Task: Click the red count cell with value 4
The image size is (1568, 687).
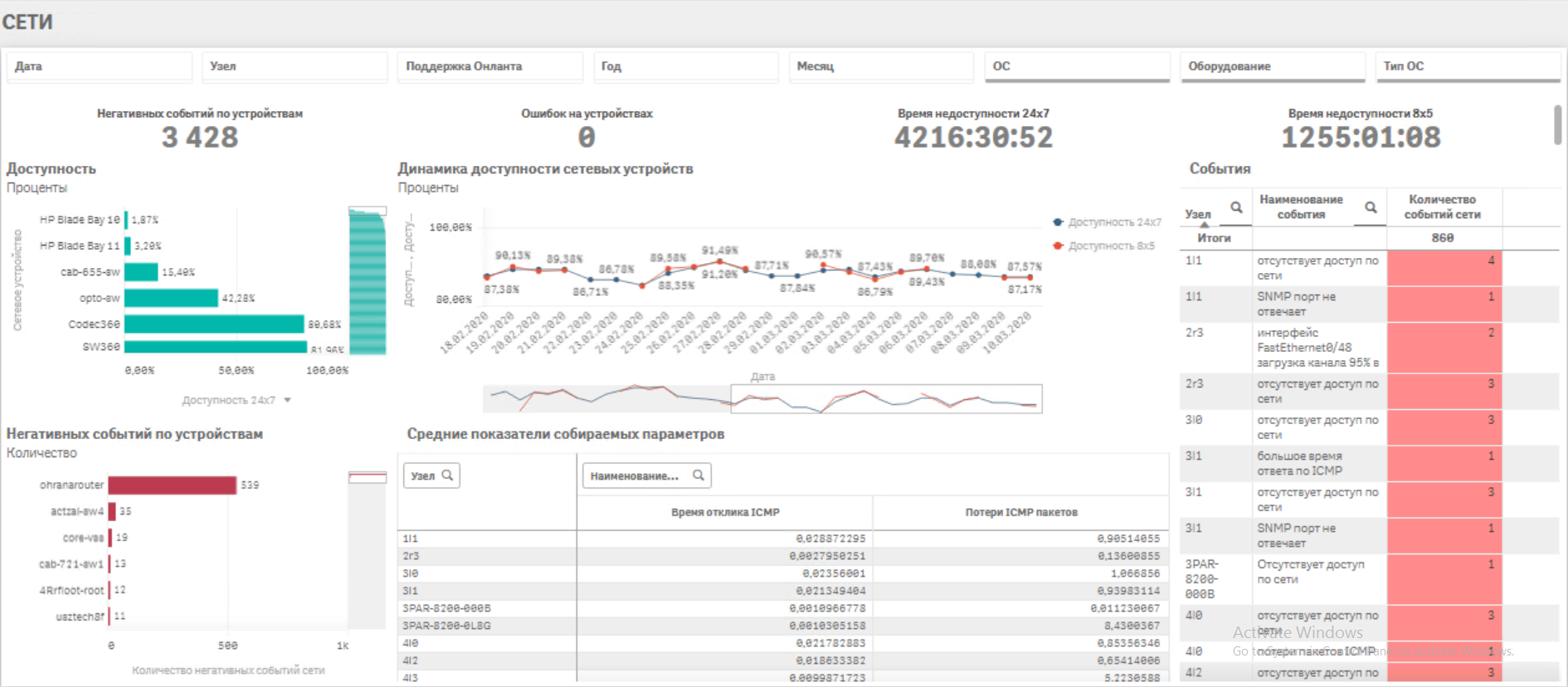Action: [x=1444, y=267]
